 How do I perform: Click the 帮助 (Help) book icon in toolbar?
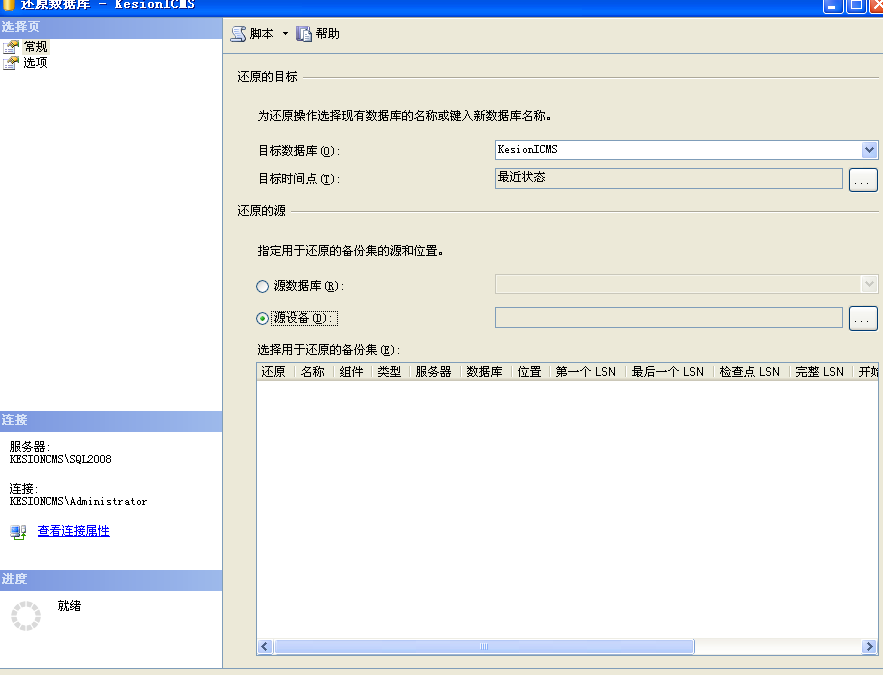[x=304, y=32]
